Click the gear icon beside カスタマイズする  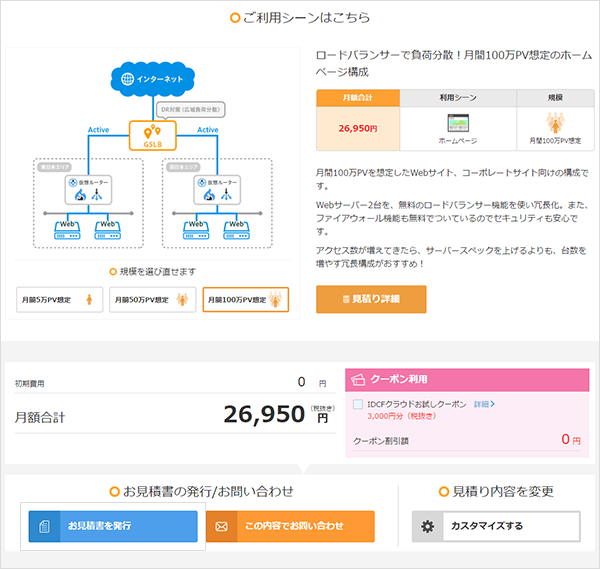[x=428, y=526]
